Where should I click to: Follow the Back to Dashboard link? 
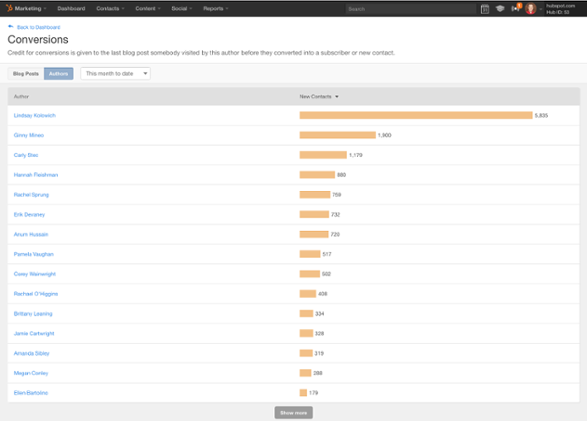click(x=39, y=27)
